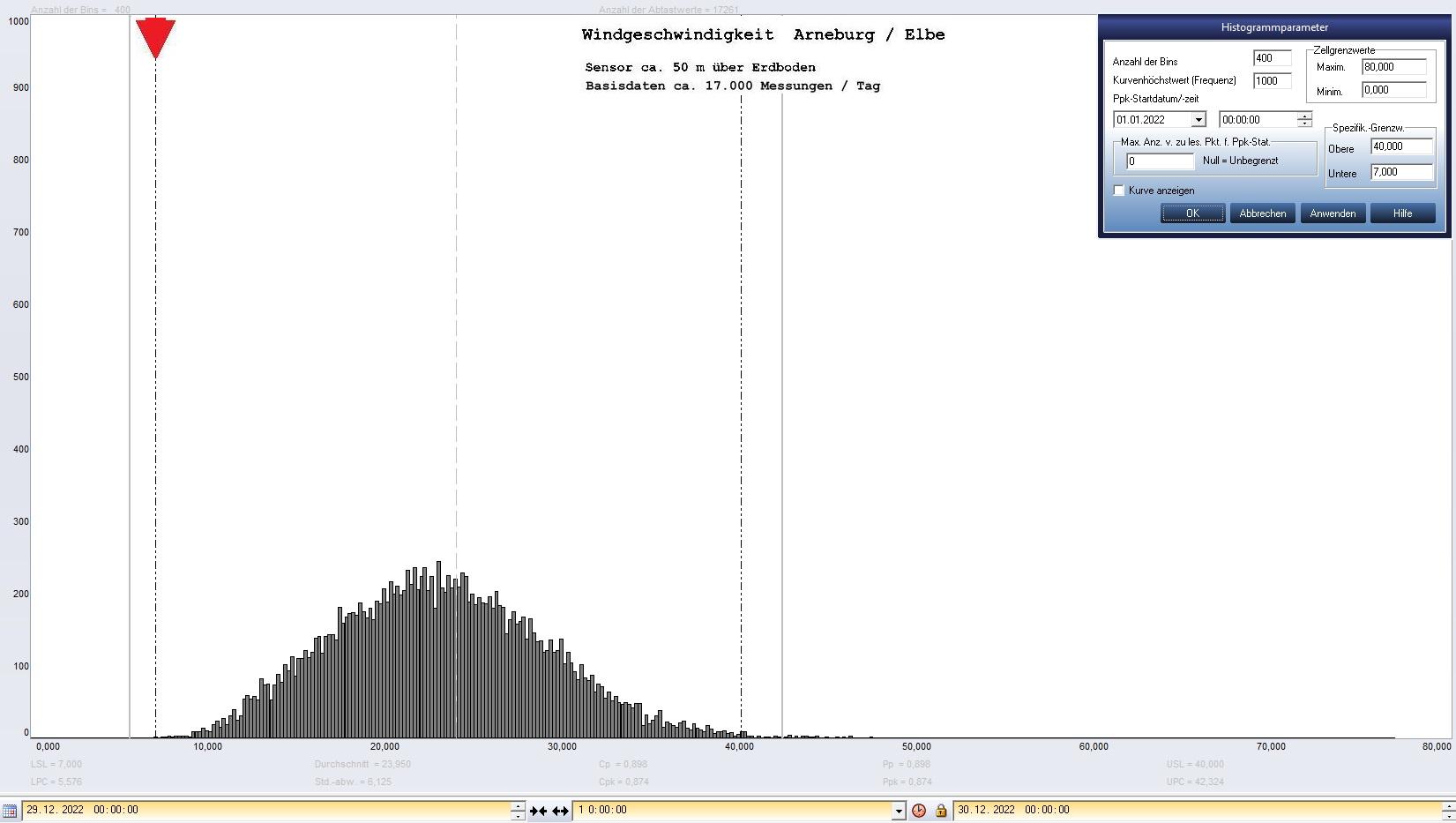This screenshot has width=1456, height=823.
Task: Step the Ppk start time 00:00:00 spinner
Action: (1304, 120)
